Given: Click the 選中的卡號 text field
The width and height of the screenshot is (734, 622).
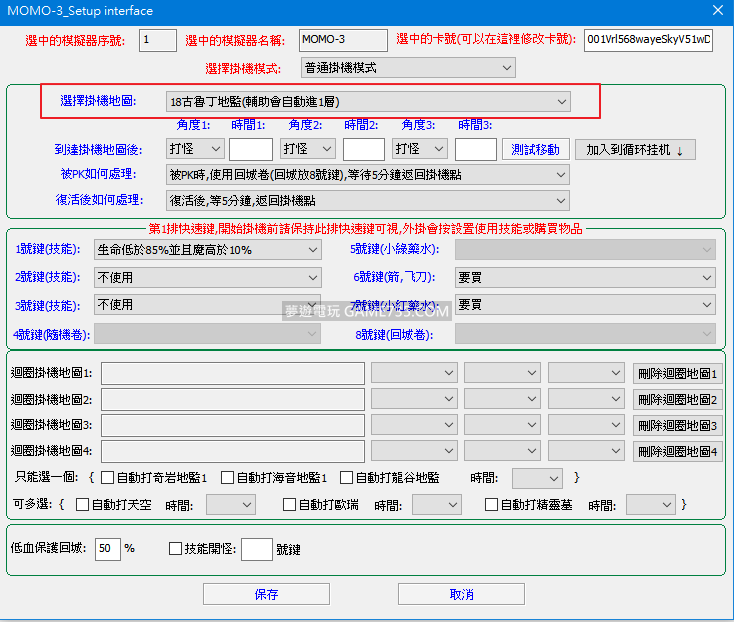Looking at the screenshot, I should click(648, 40).
